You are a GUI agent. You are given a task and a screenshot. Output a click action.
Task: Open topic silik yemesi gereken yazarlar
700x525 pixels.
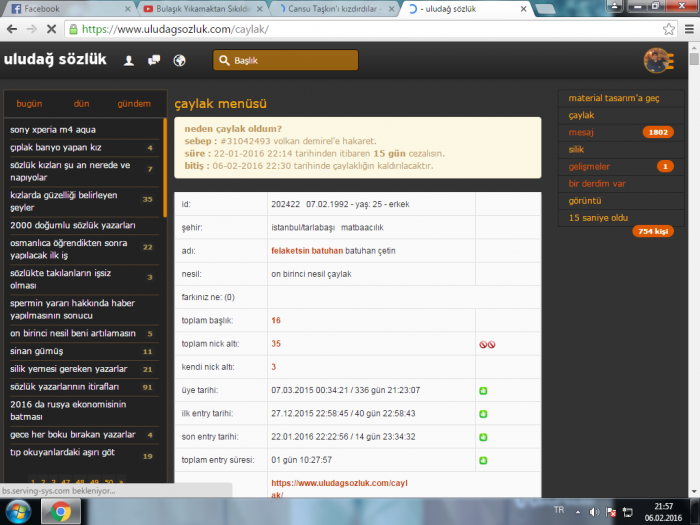click(x=69, y=369)
